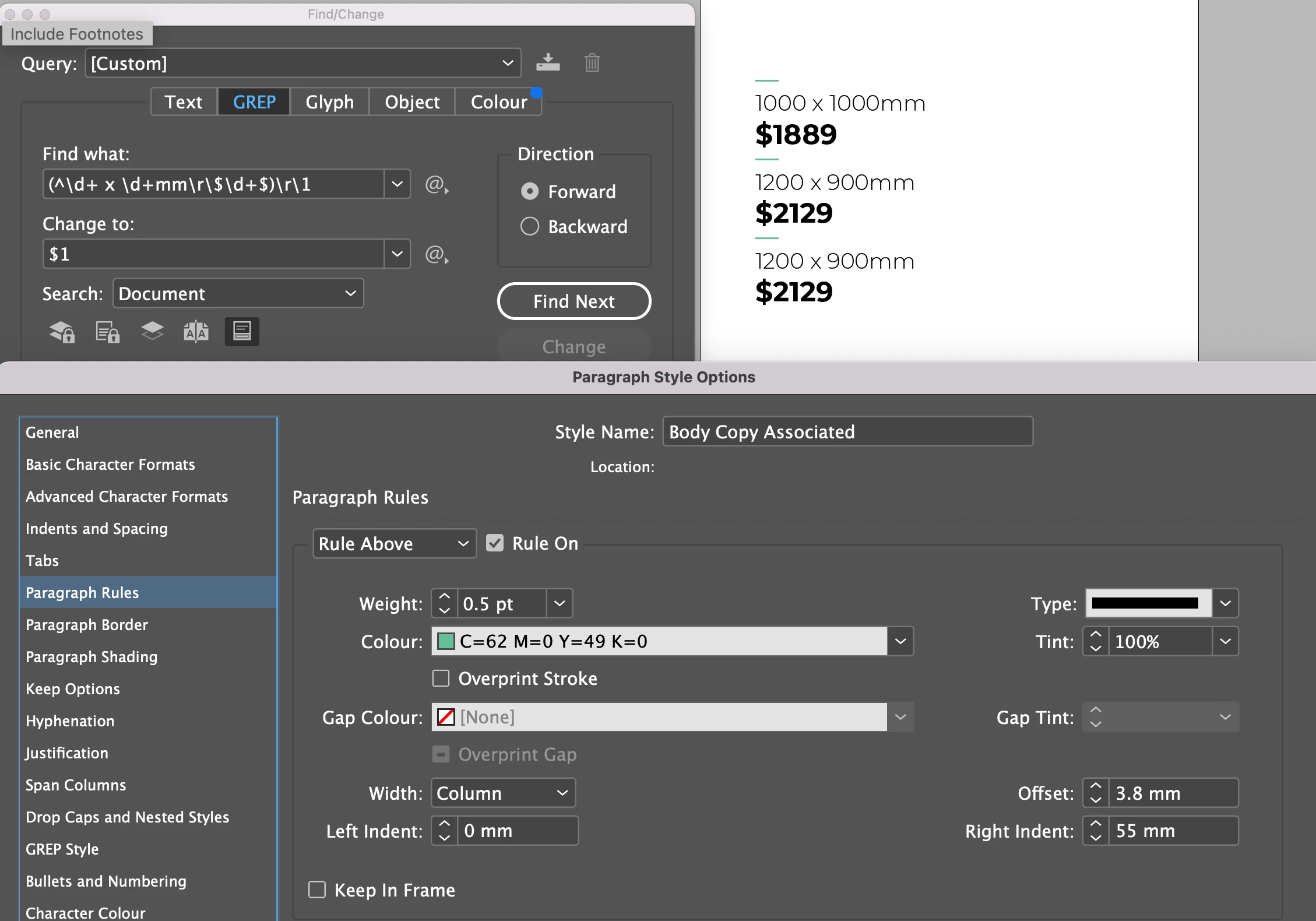
Task: Uncheck the Rule On checkbox
Action: pos(495,543)
